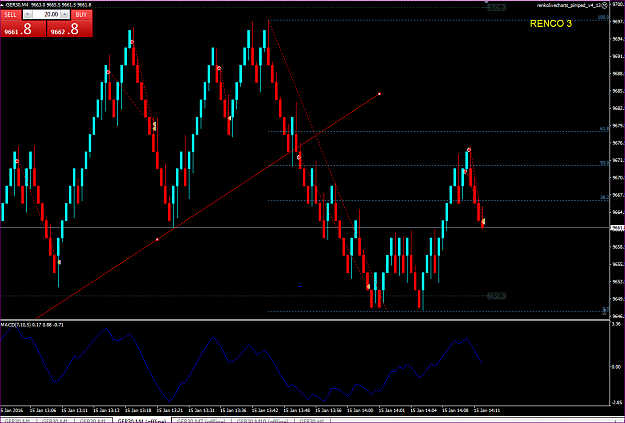Click the expert advisor smiley icon
Viewport: 625px width, 423px height.
point(605,5)
